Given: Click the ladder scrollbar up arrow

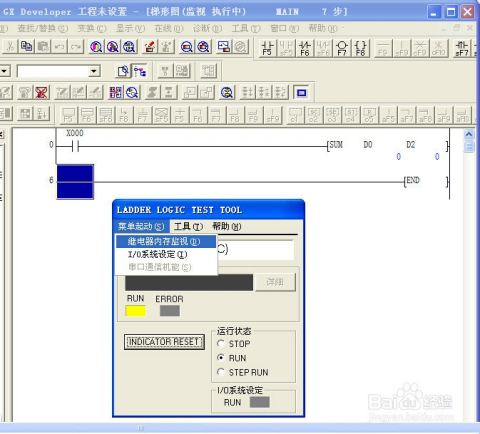Looking at the screenshot, I should coord(469,134).
